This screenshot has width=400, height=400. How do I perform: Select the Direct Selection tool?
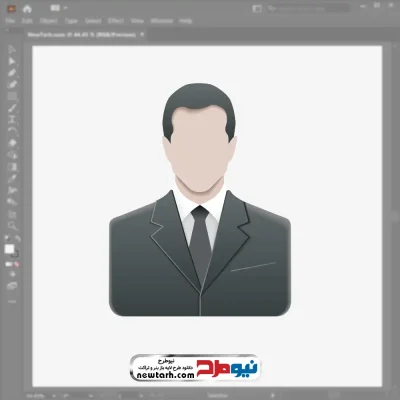(12, 61)
